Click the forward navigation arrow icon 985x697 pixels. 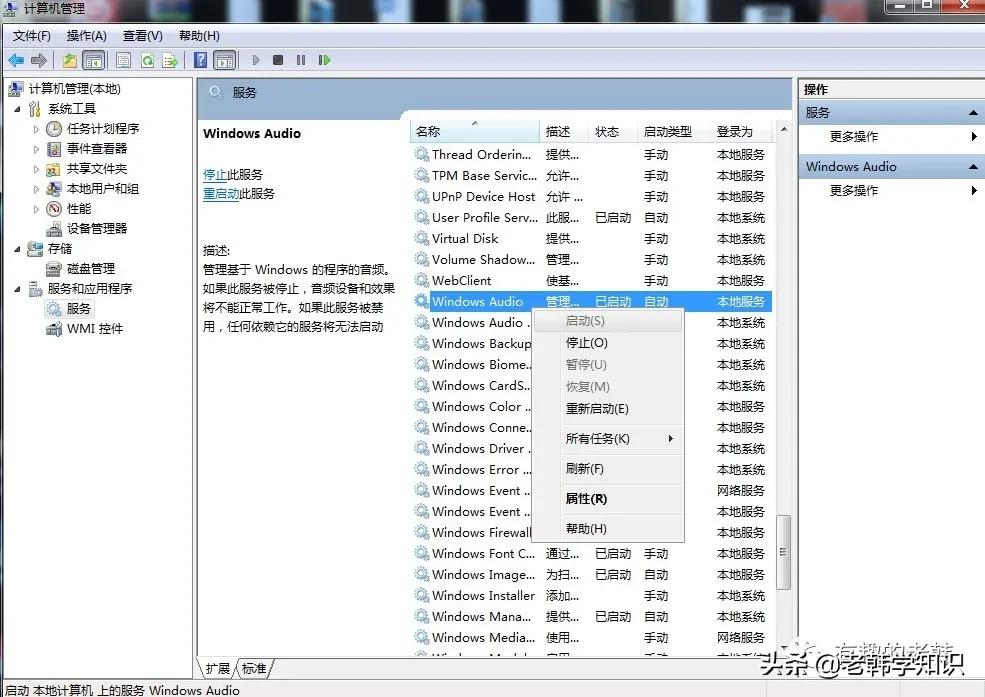click(x=40, y=60)
